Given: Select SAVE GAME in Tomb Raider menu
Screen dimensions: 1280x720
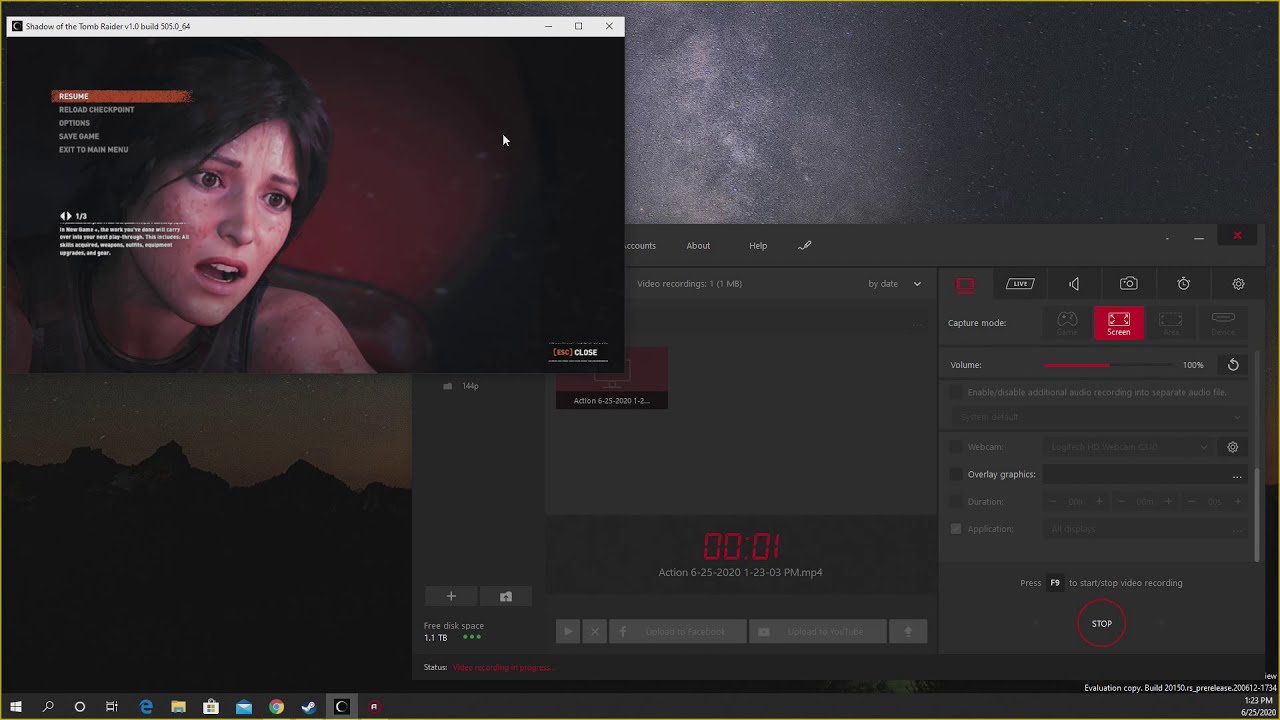Looking at the screenshot, I should click(x=79, y=136).
